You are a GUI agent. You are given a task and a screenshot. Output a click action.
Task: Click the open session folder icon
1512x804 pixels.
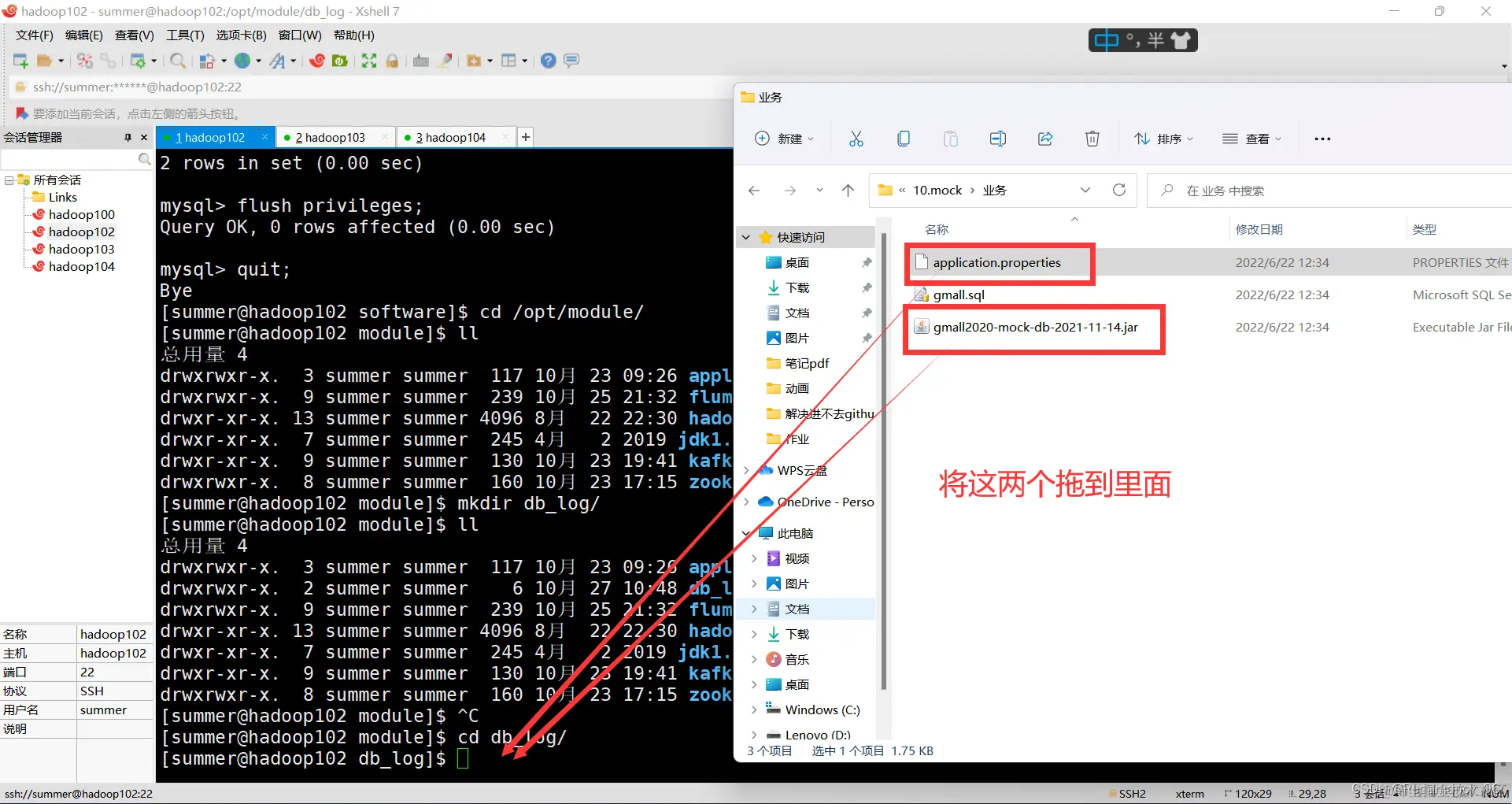click(x=45, y=61)
